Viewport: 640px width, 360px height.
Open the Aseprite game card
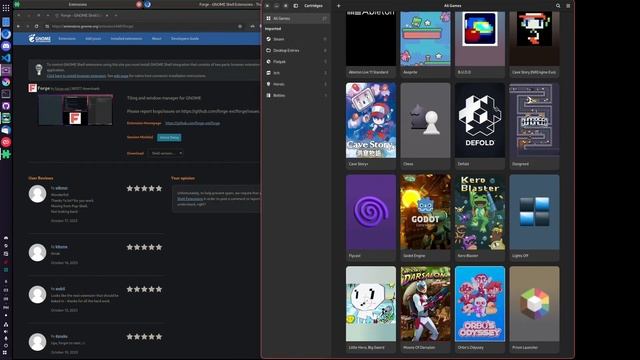click(425, 44)
